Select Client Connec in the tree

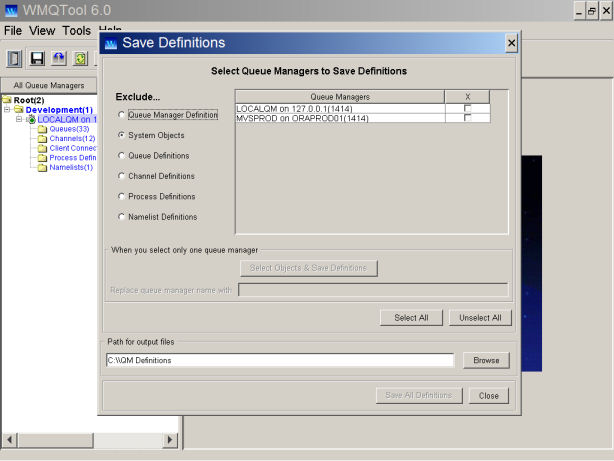[72, 148]
